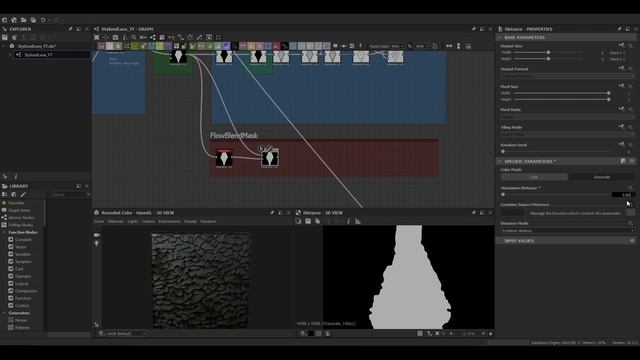Open the Lights menu in 3D view

(133, 221)
